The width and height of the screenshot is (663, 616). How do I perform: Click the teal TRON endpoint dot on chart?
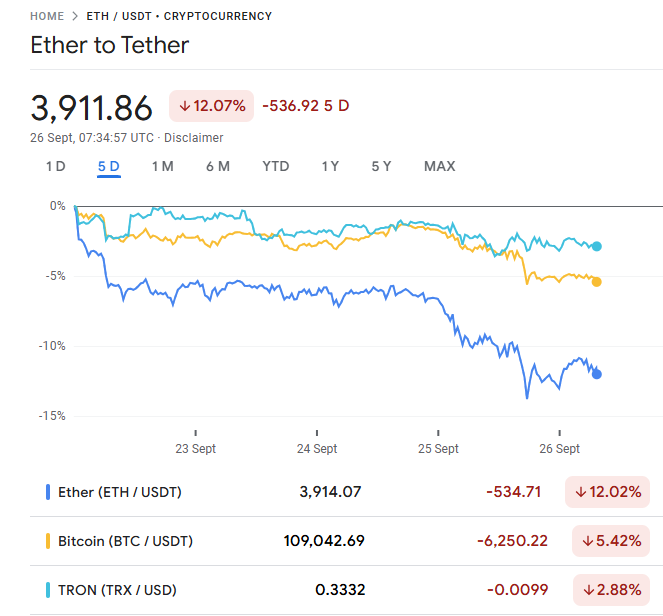[597, 246]
